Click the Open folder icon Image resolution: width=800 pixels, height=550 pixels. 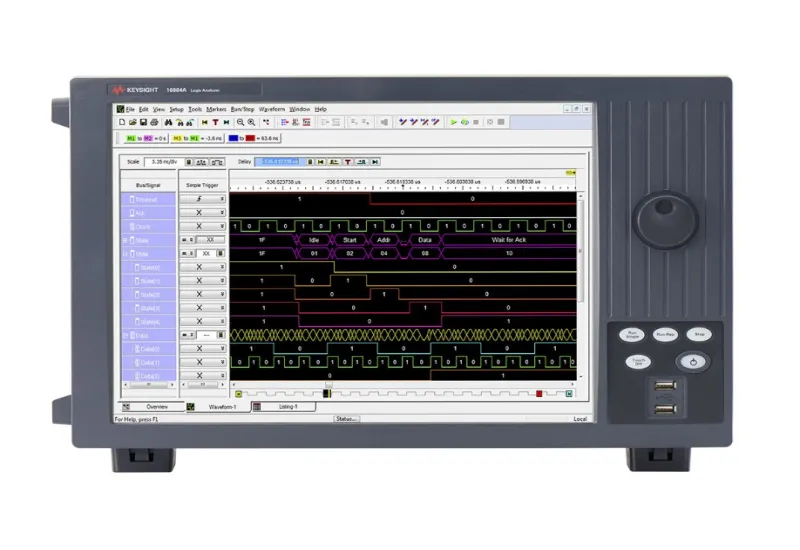(133, 122)
